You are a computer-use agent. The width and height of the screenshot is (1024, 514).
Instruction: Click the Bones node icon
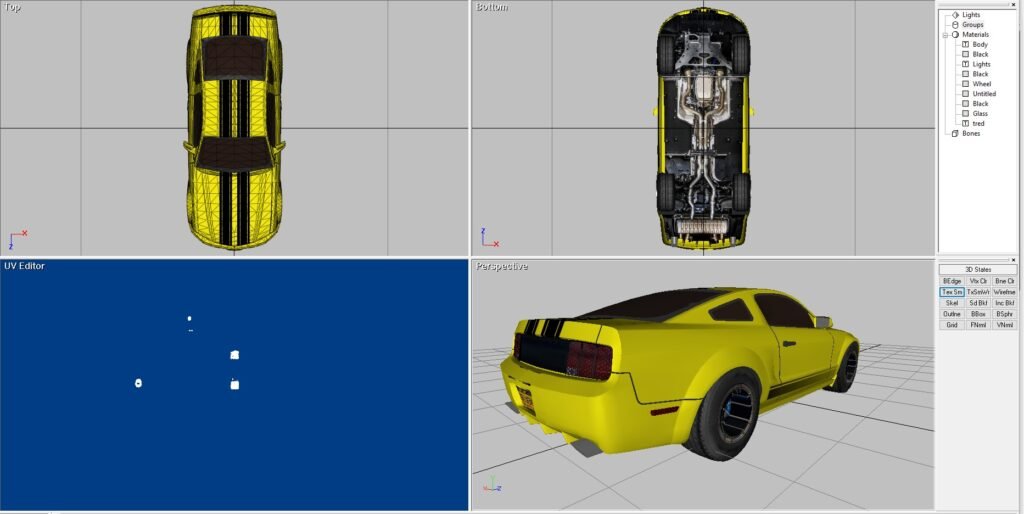pos(955,134)
